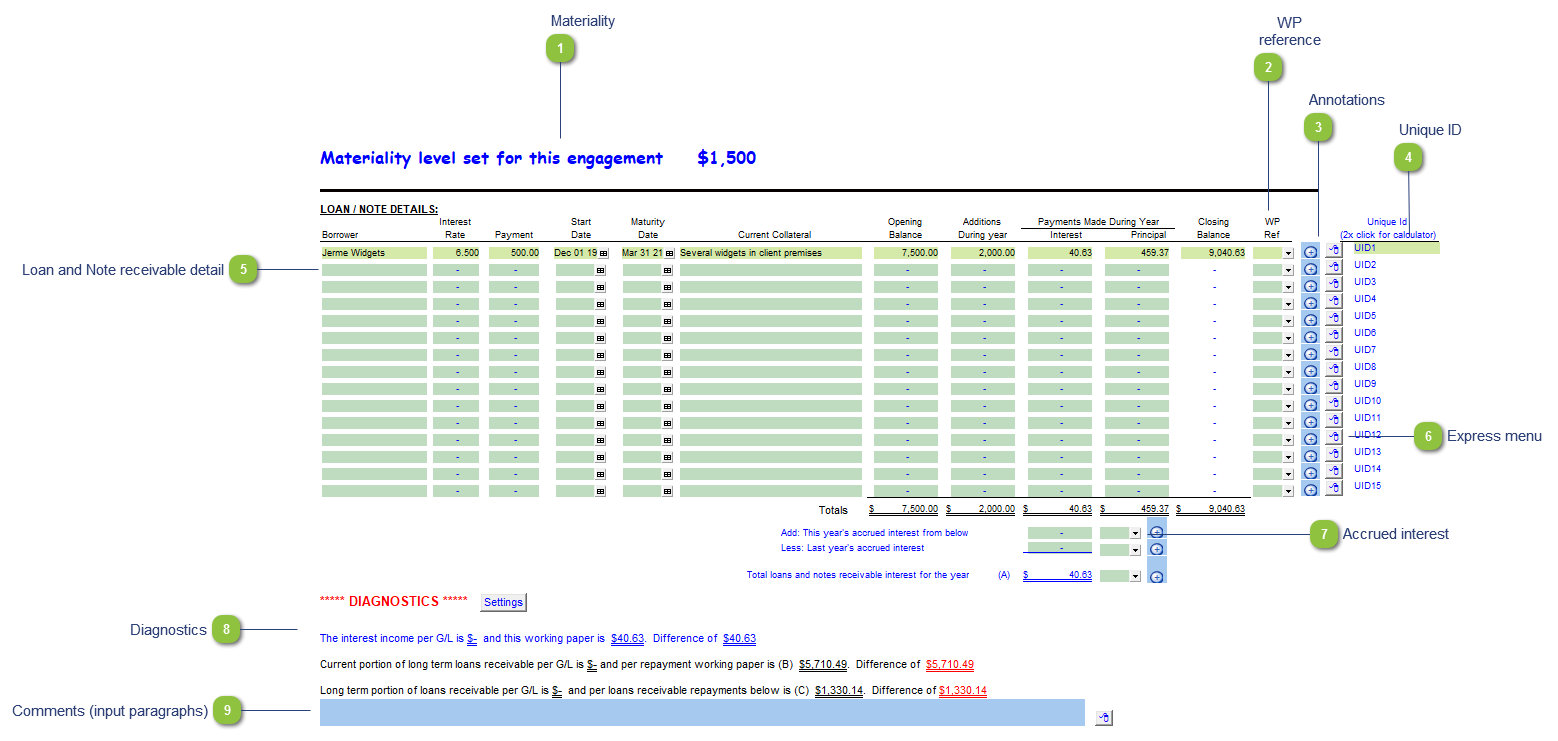Select the 500.00 payment cell
1558x741 pixels.
tap(515, 253)
